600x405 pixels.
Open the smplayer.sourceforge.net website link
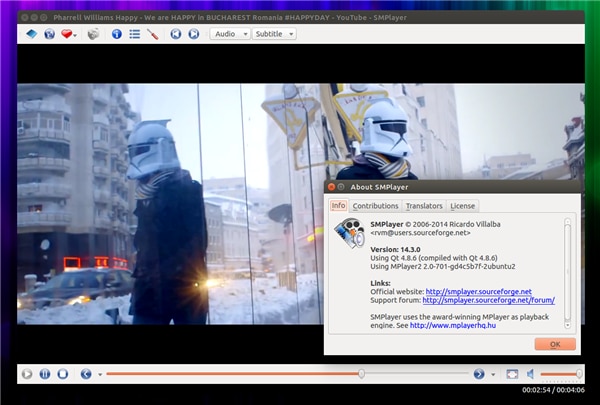[478, 292]
